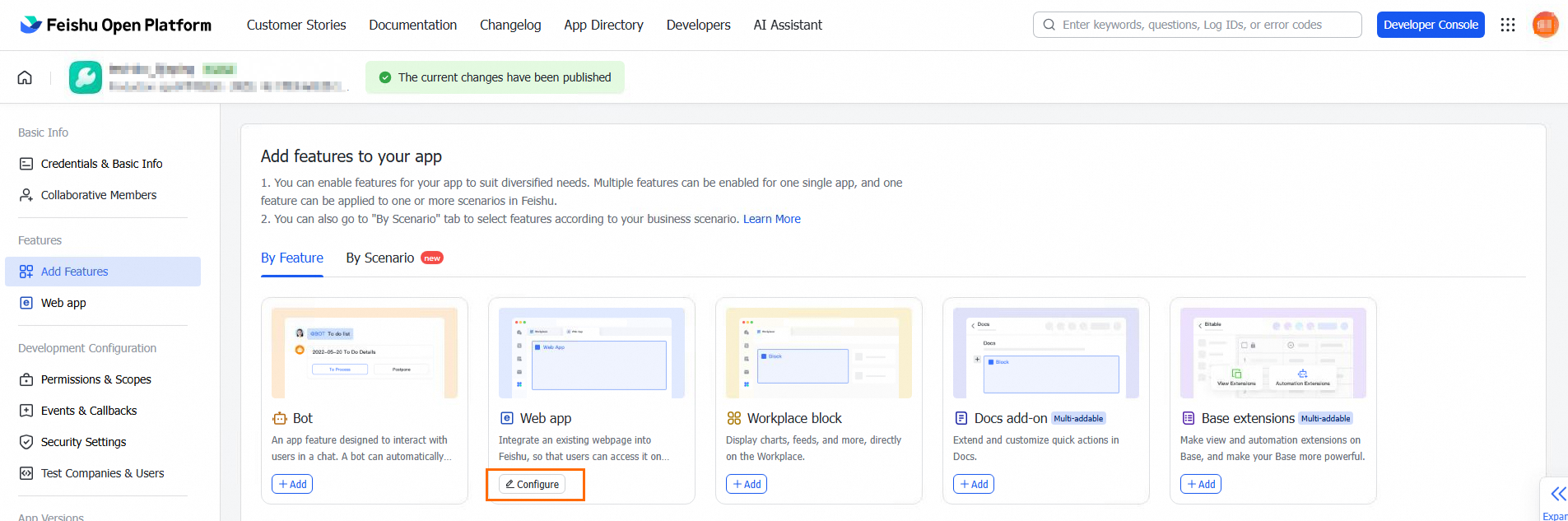Open Changelog page
The width and height of the screenshot is (1568, 521).
510,25
